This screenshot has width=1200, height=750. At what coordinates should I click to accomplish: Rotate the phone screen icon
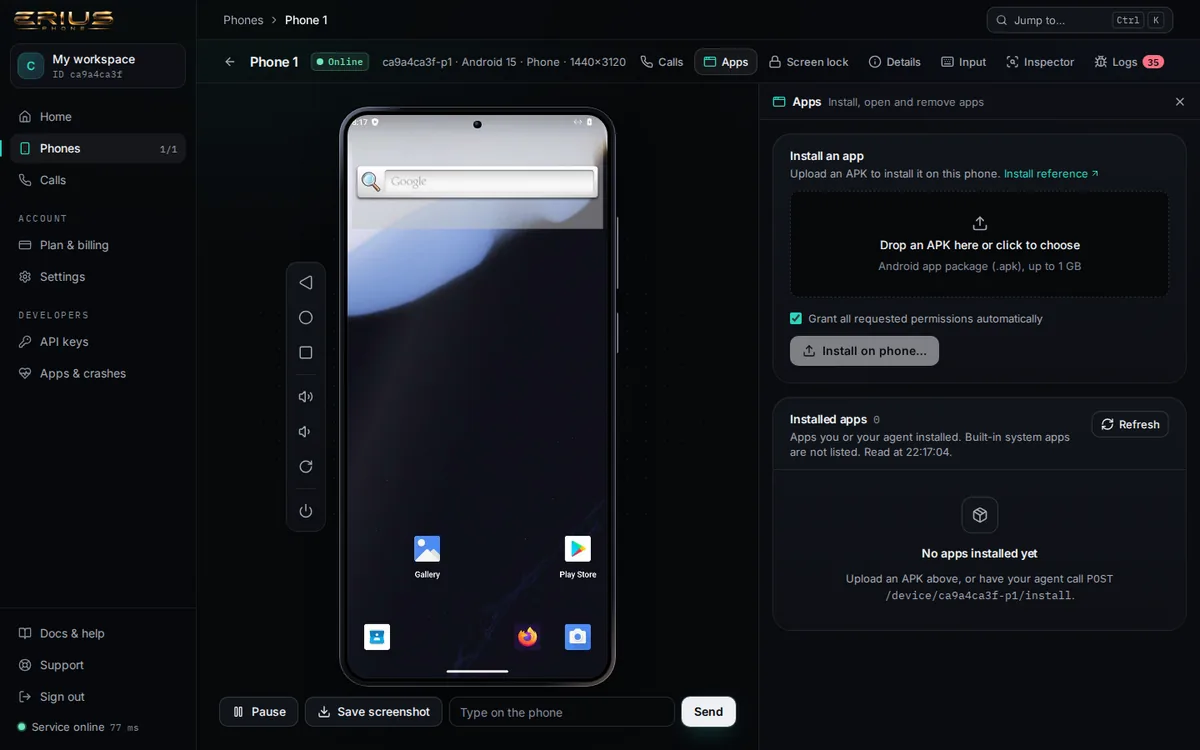click(306, 467)
